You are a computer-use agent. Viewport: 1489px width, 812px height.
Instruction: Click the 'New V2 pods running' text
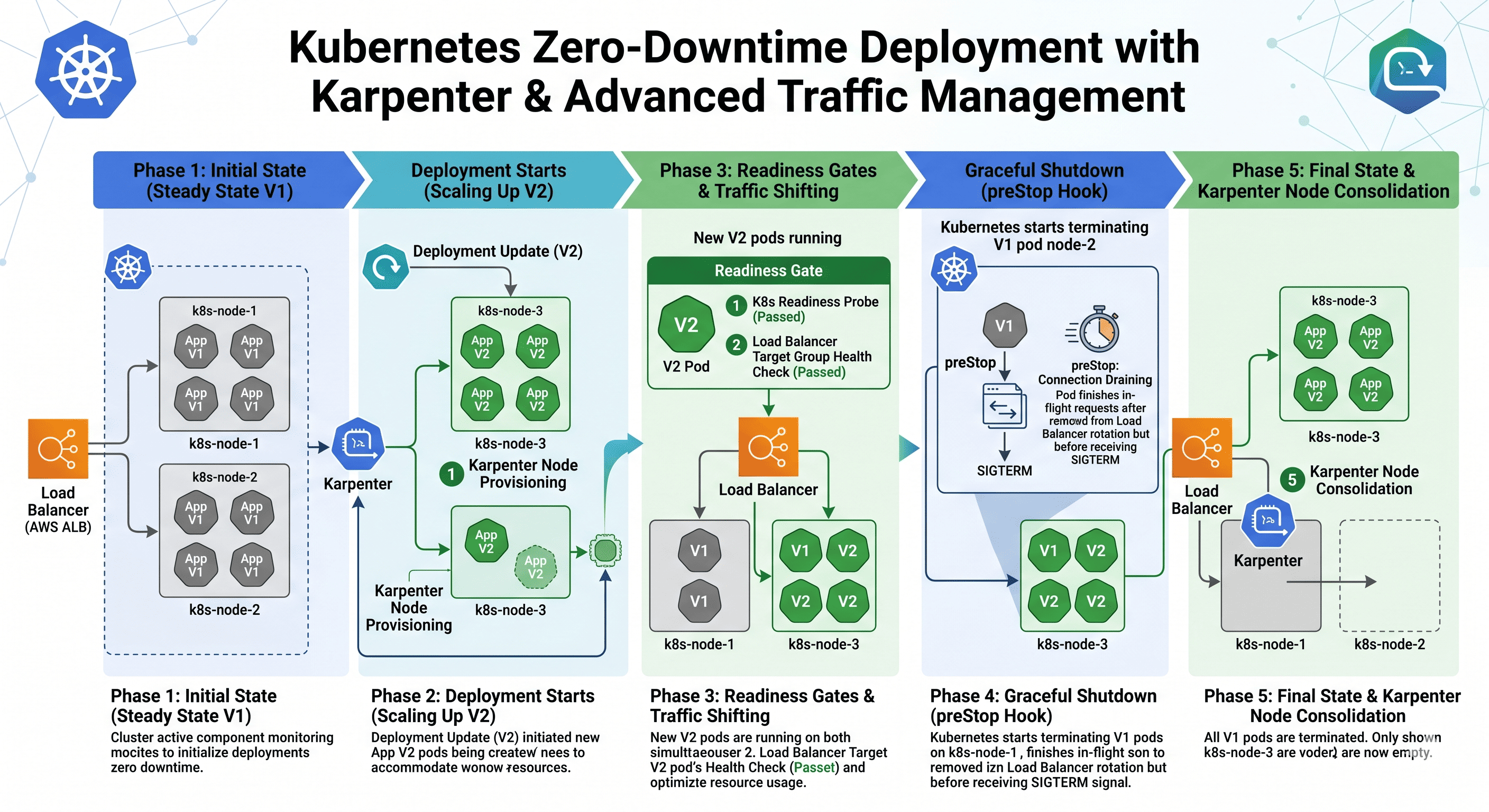[767, 237]
